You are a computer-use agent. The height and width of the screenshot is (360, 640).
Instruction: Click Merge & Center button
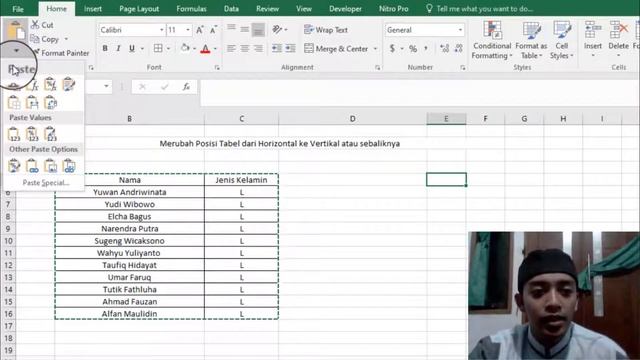[336, 49]
